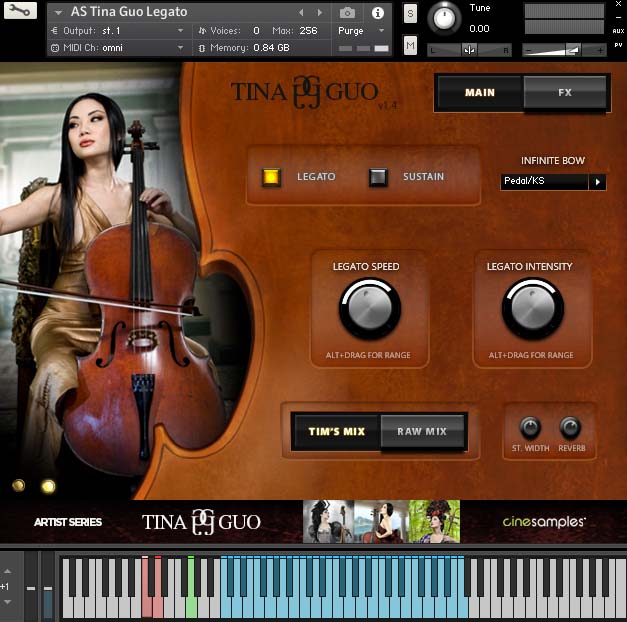627x622 pixels.
Task: Open the Purge dropdown menu
Action: [x=361, y=31]
